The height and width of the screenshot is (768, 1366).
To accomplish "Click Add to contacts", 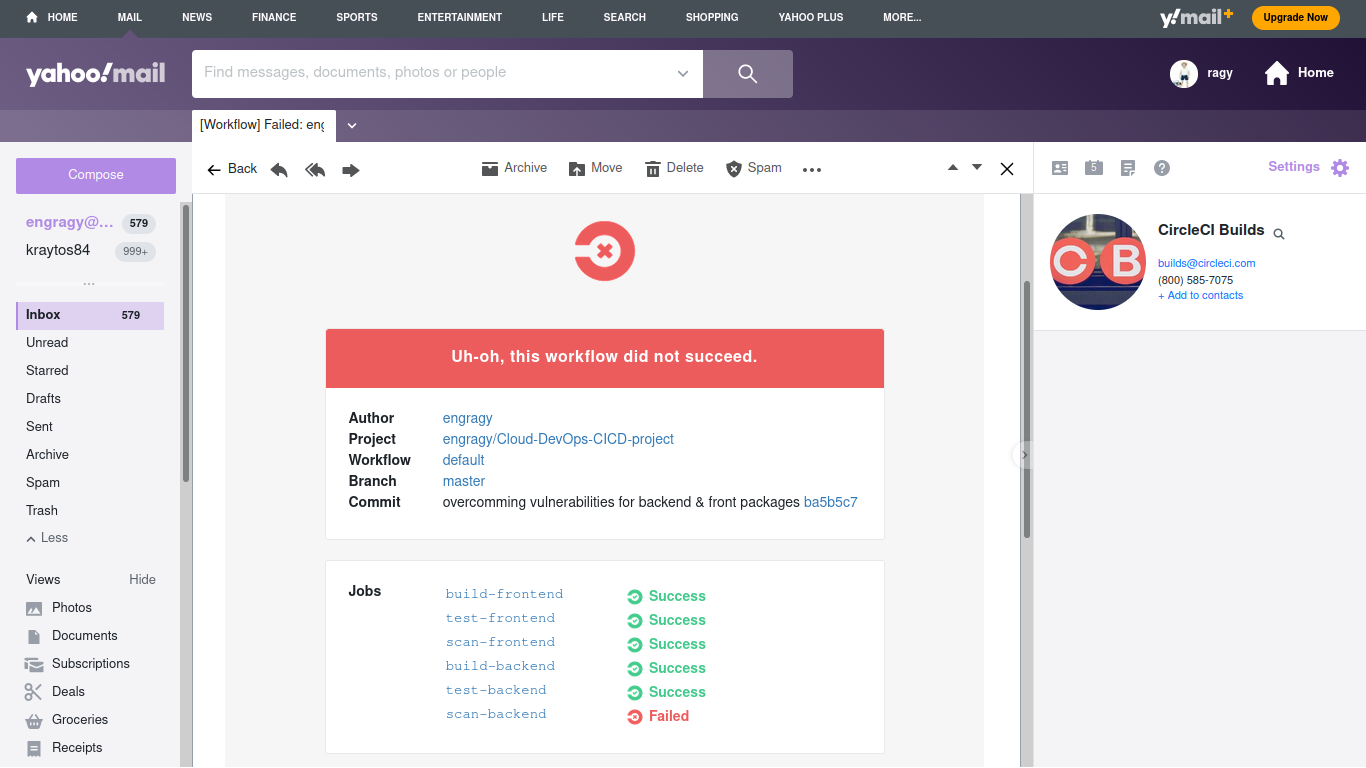I will pos(1201,296).
